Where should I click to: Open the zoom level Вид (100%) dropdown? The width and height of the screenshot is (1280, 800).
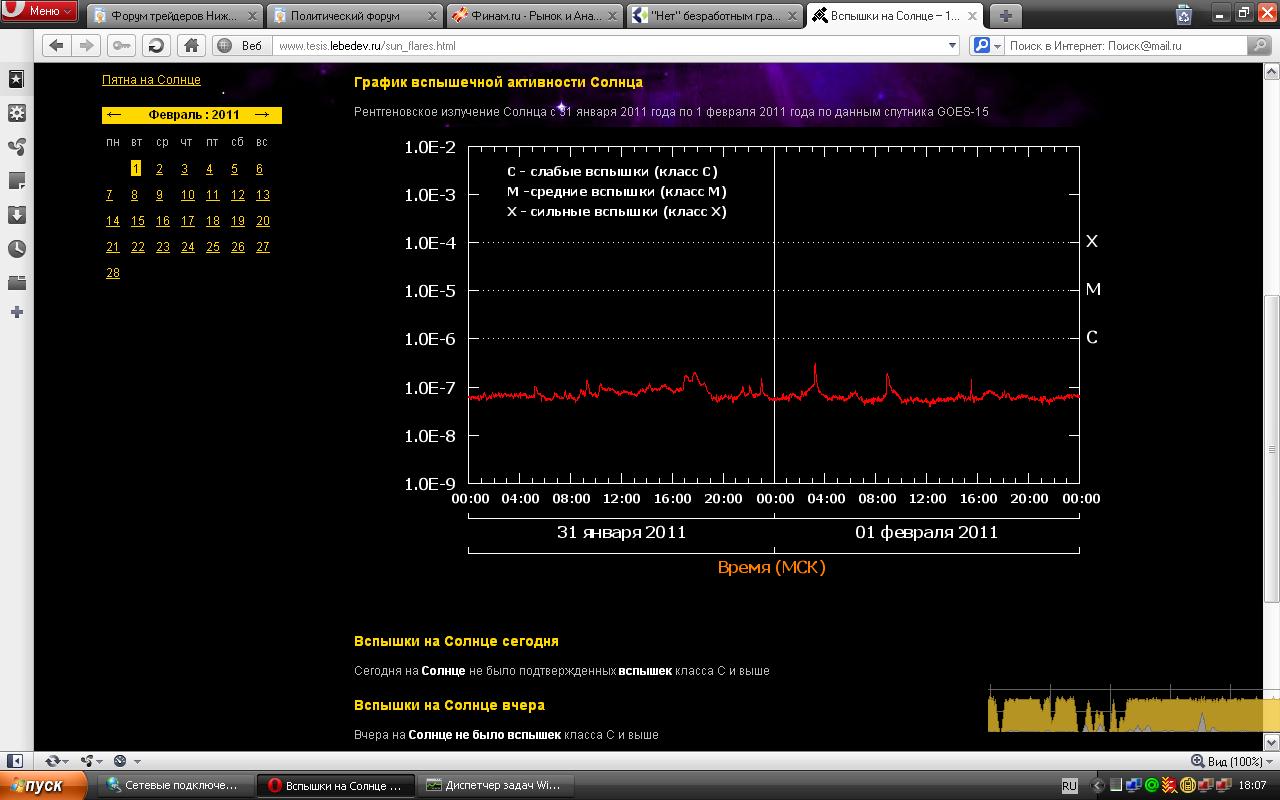point(1233,761)
